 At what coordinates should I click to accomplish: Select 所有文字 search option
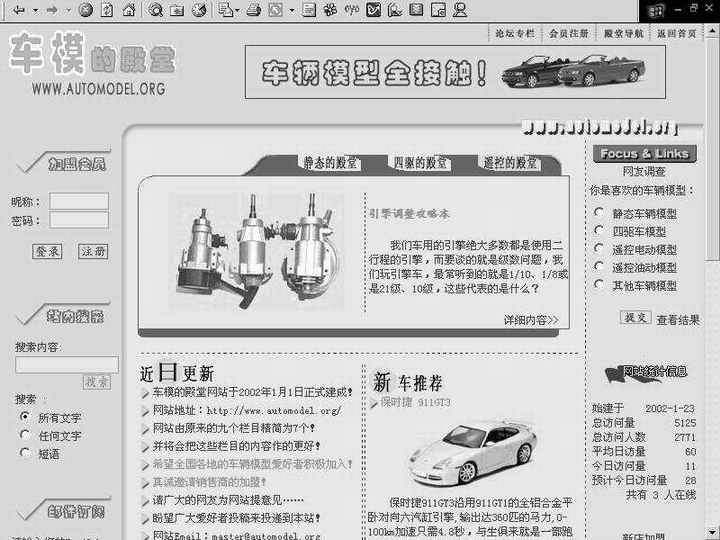pyautogui.click(x=25, y=417)
